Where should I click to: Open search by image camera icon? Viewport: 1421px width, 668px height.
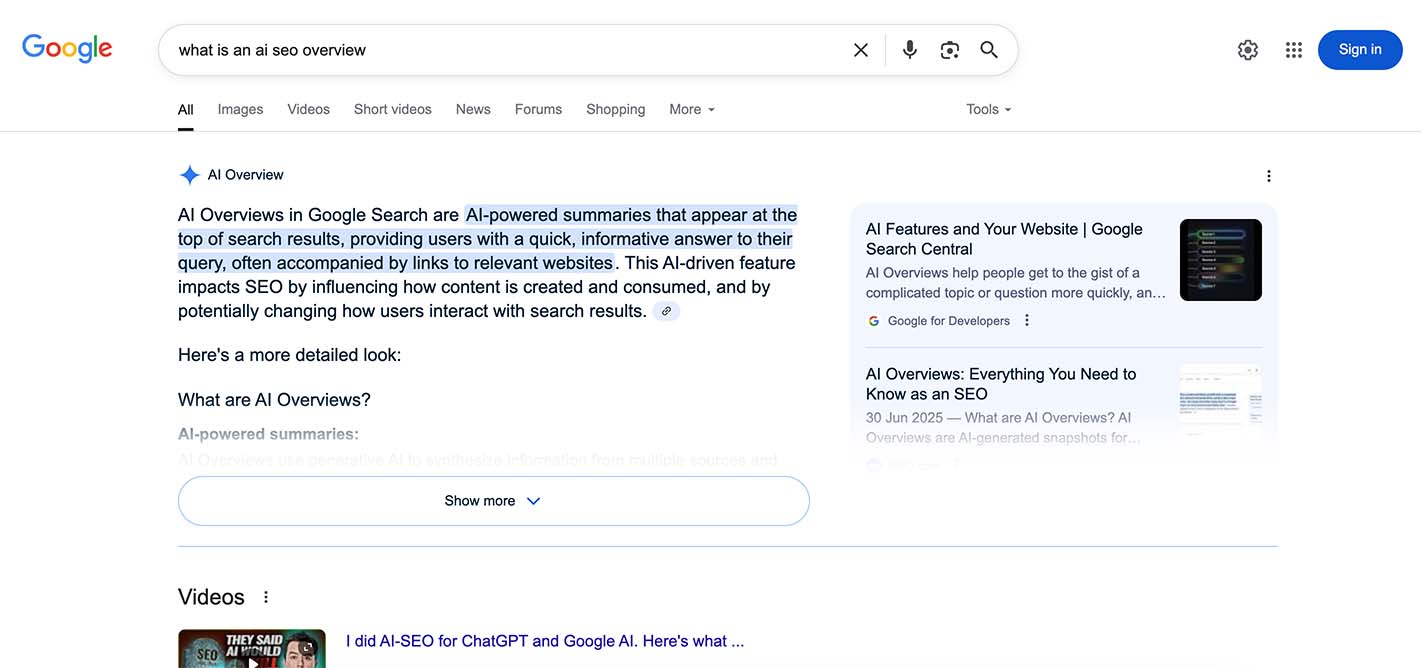coord(950,50)
